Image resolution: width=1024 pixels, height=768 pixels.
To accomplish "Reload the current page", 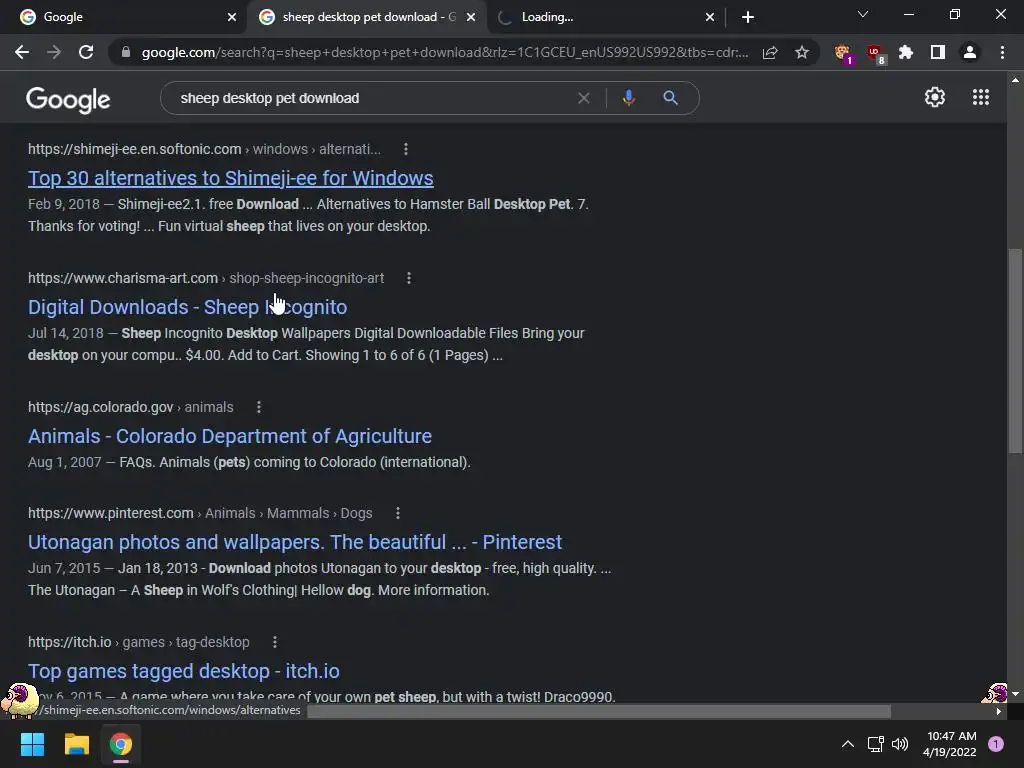I will pyautogui.click(x=86, y=52).
